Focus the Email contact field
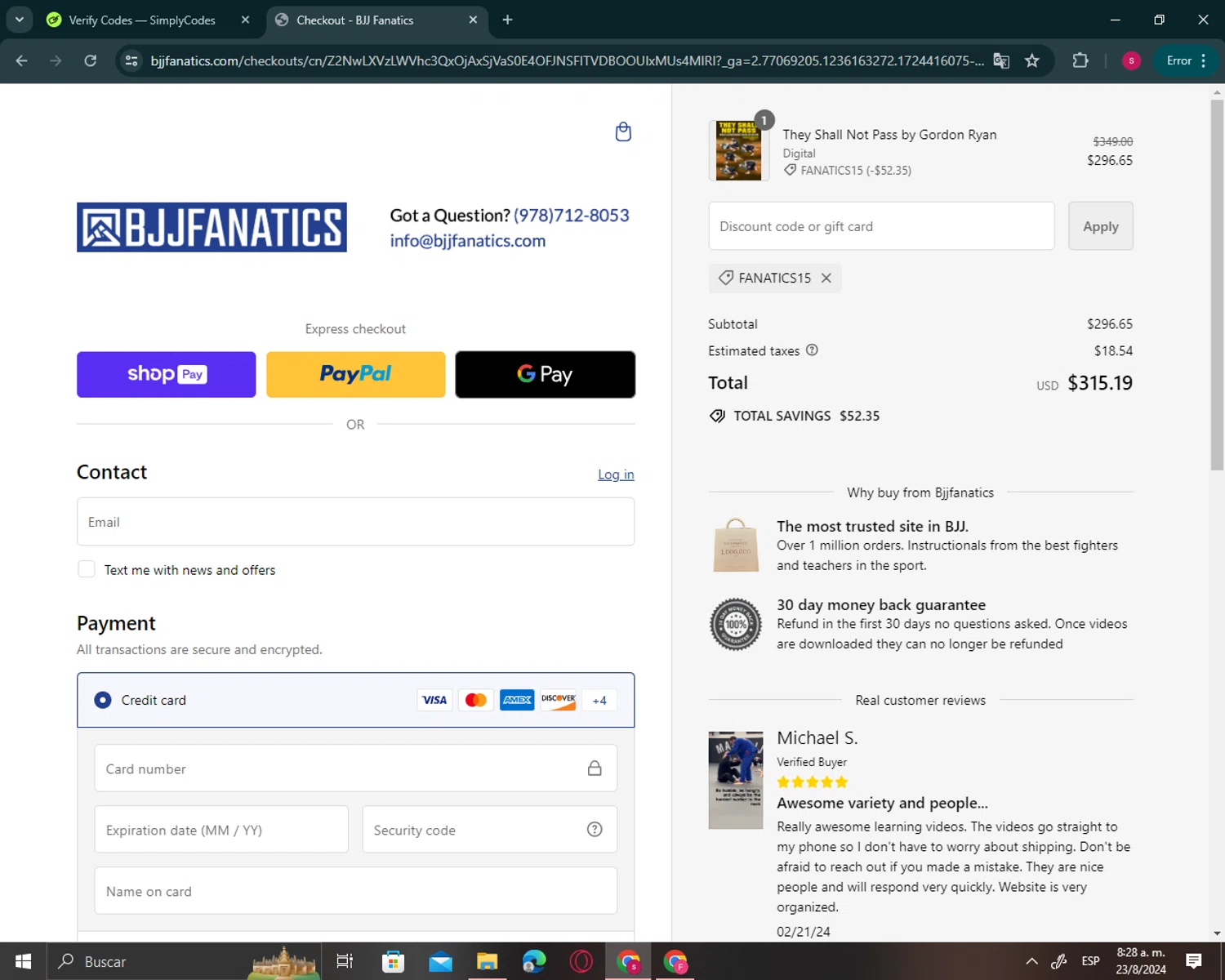Viewport: 1225px width, 980px height. click(x=356, y=522)
